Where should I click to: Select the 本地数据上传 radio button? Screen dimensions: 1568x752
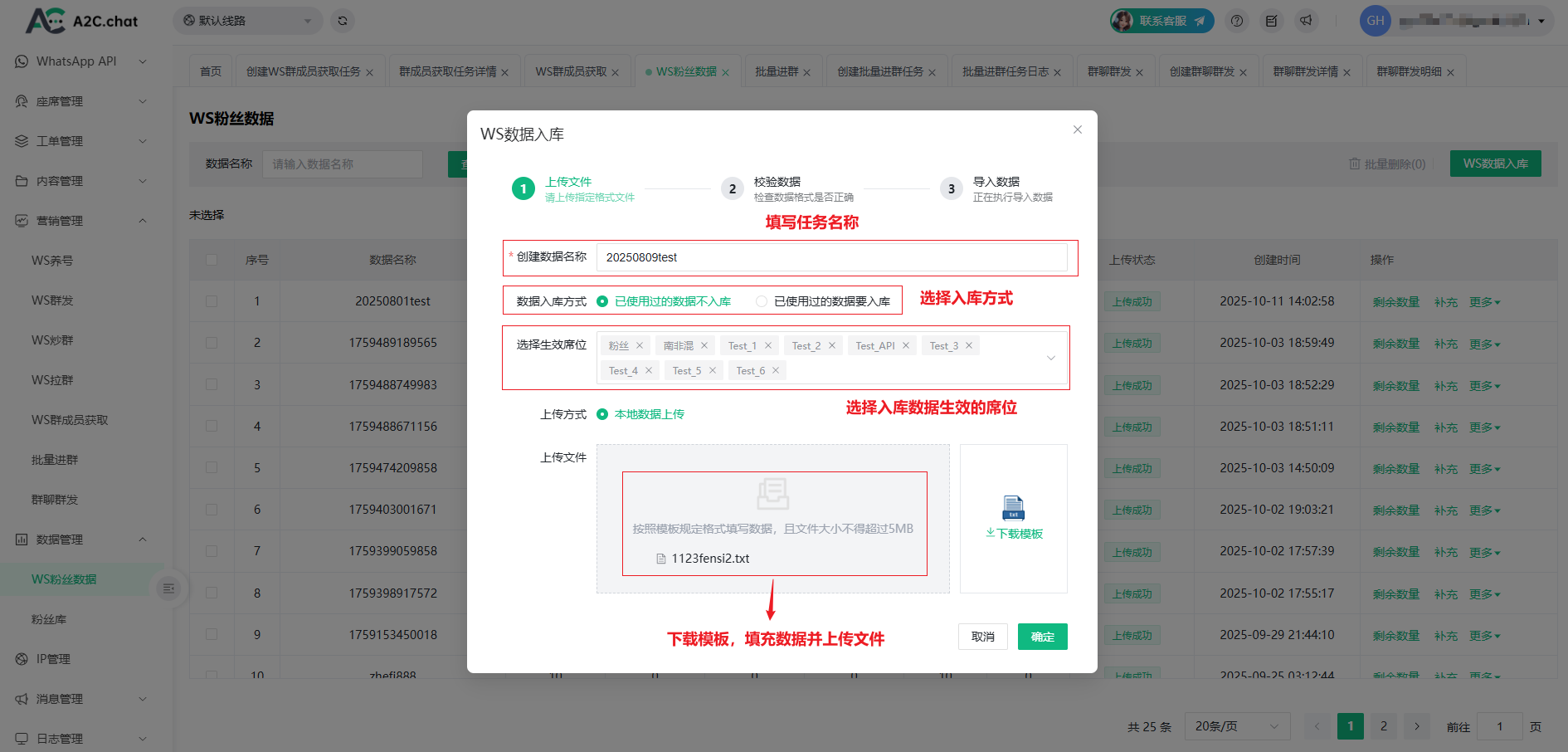(x=602, y=414)
